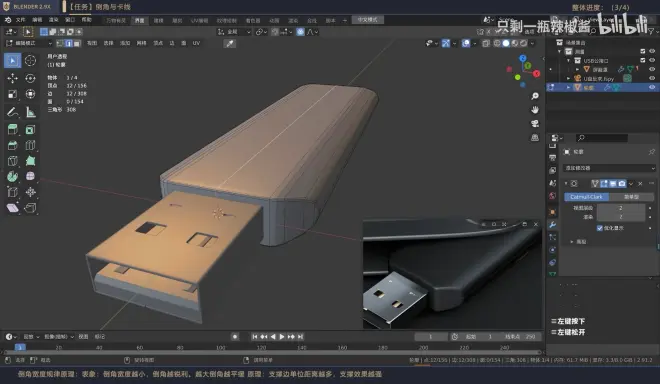The height and width of the screenshot is (384, 660).
Task: Switch to the UV Editing workspace tab
Action: [x=199, y=21]
